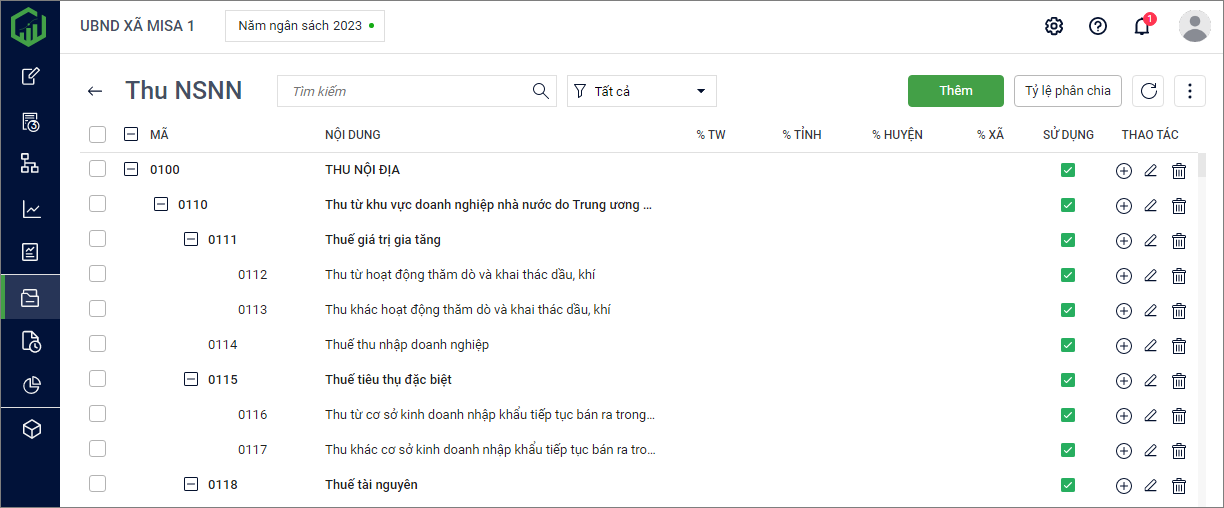Viewport: 1224px width, 508px height.
Task: Go back using the left arrow
Action: pyautogui.click(x=95, y=91)
